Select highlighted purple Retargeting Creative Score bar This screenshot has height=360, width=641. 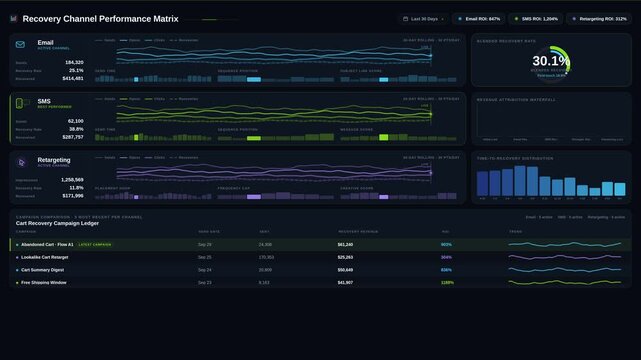[383, 197]
